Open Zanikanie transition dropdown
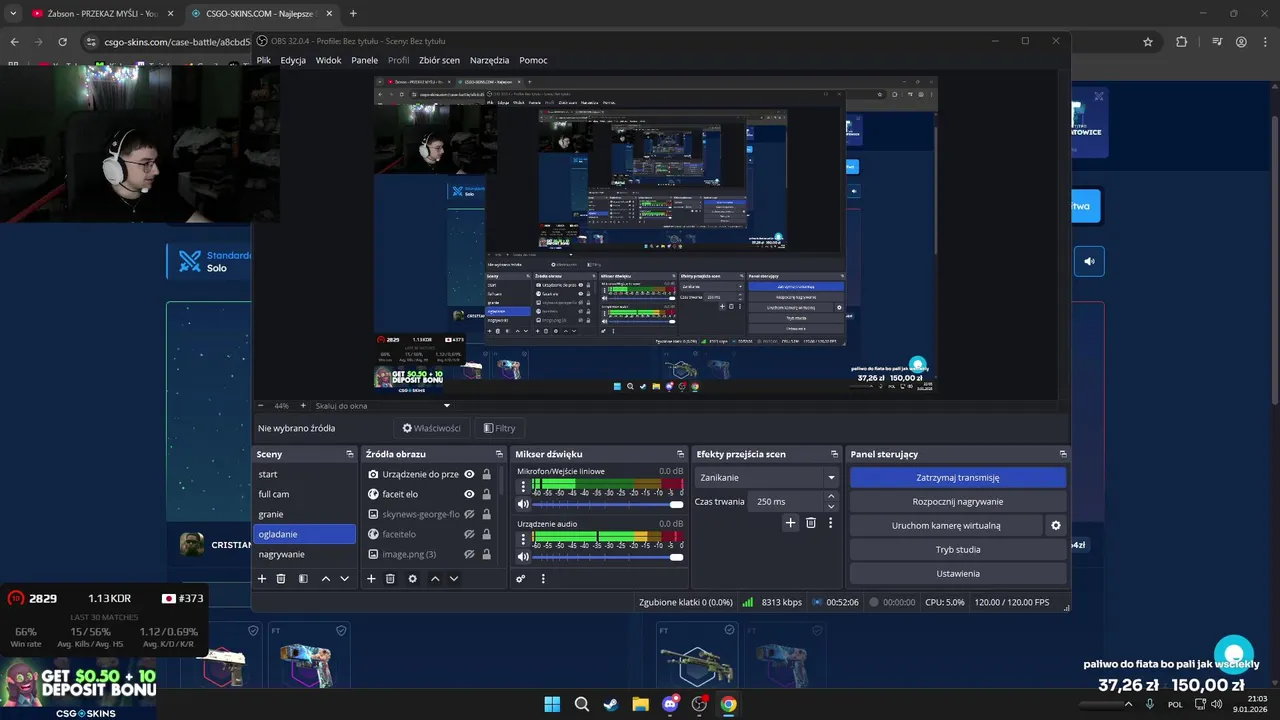The height and width of the screenshot is (720, 1280). point(767,478)
